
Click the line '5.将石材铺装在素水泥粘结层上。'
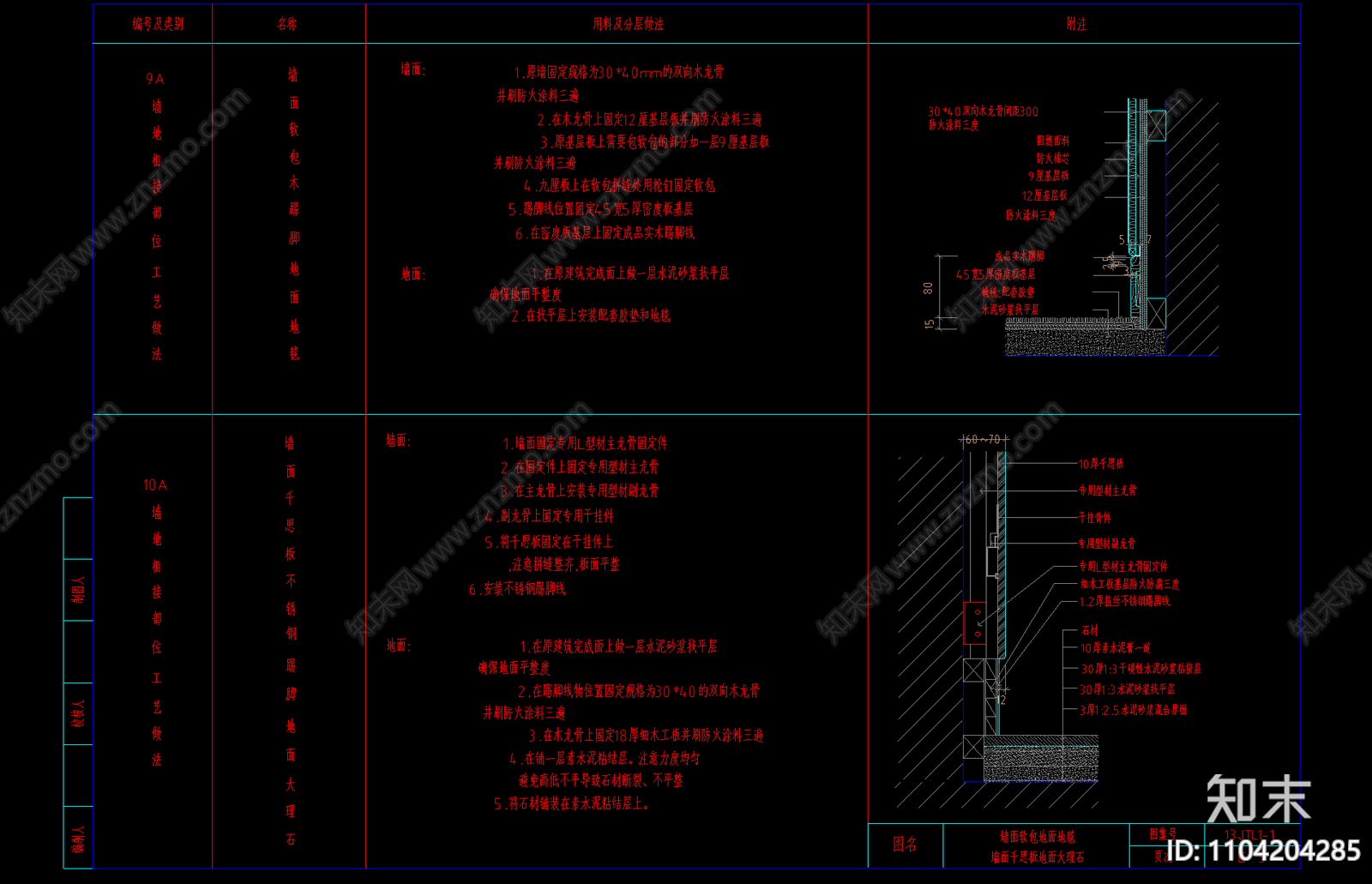pyautogui.click(x=572, y=804)
